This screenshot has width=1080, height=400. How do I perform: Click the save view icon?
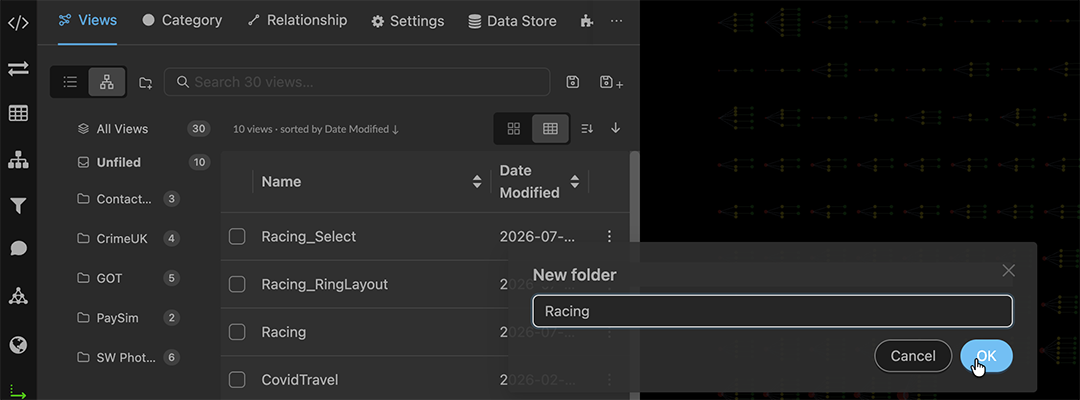pyautogui.click(x=572, y=82)
